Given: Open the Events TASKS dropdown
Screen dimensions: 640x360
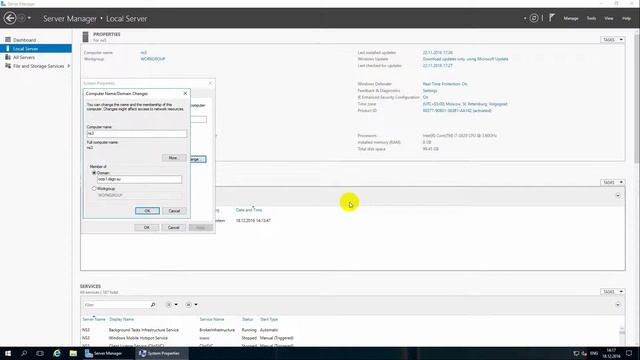Looking at the screenshot, I should 612,182.
